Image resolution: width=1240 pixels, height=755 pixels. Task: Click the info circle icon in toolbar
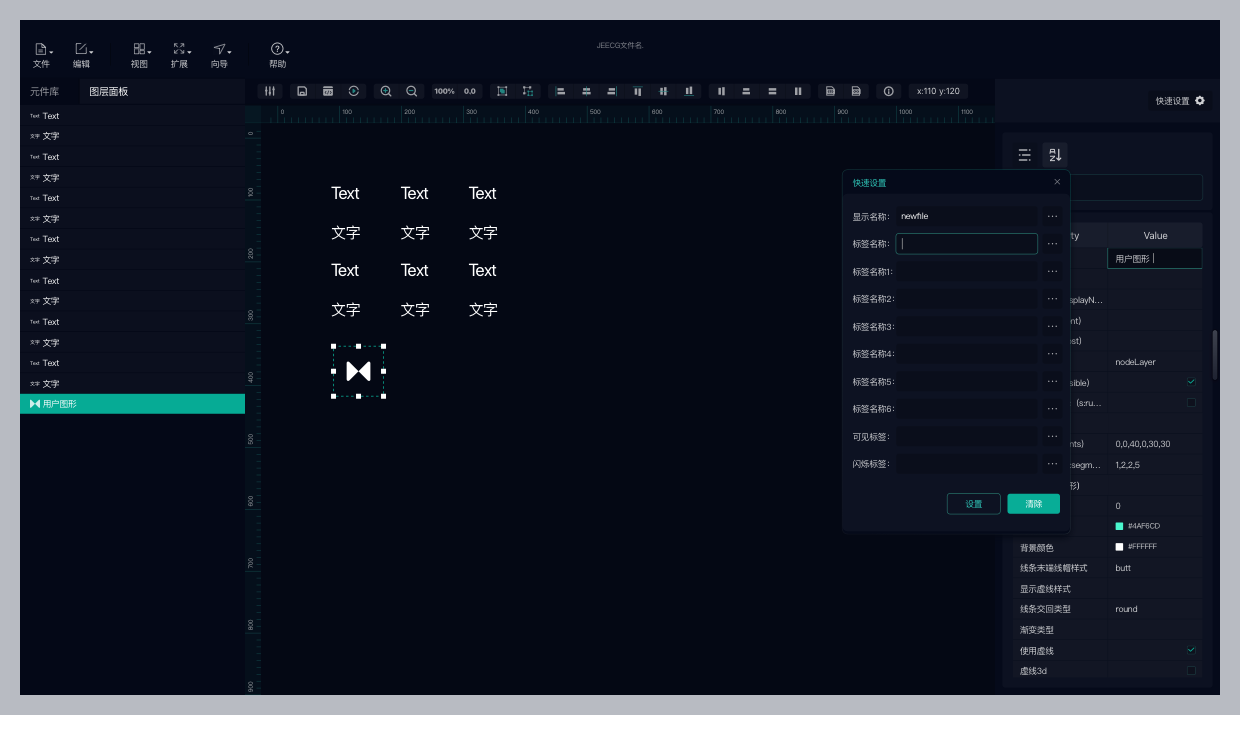888,91
